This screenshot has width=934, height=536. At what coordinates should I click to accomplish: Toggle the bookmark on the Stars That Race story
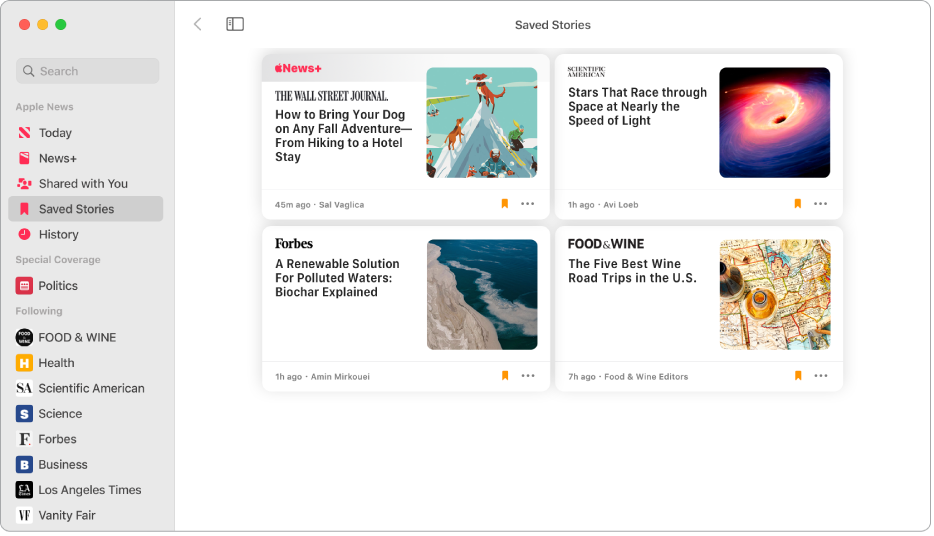point(798,204)
